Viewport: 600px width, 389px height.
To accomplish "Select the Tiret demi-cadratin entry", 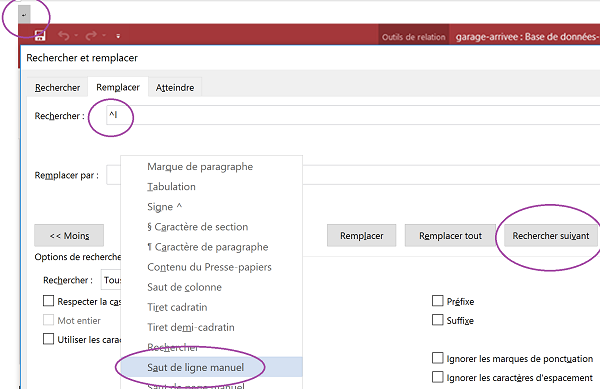I will click(212, 327).
